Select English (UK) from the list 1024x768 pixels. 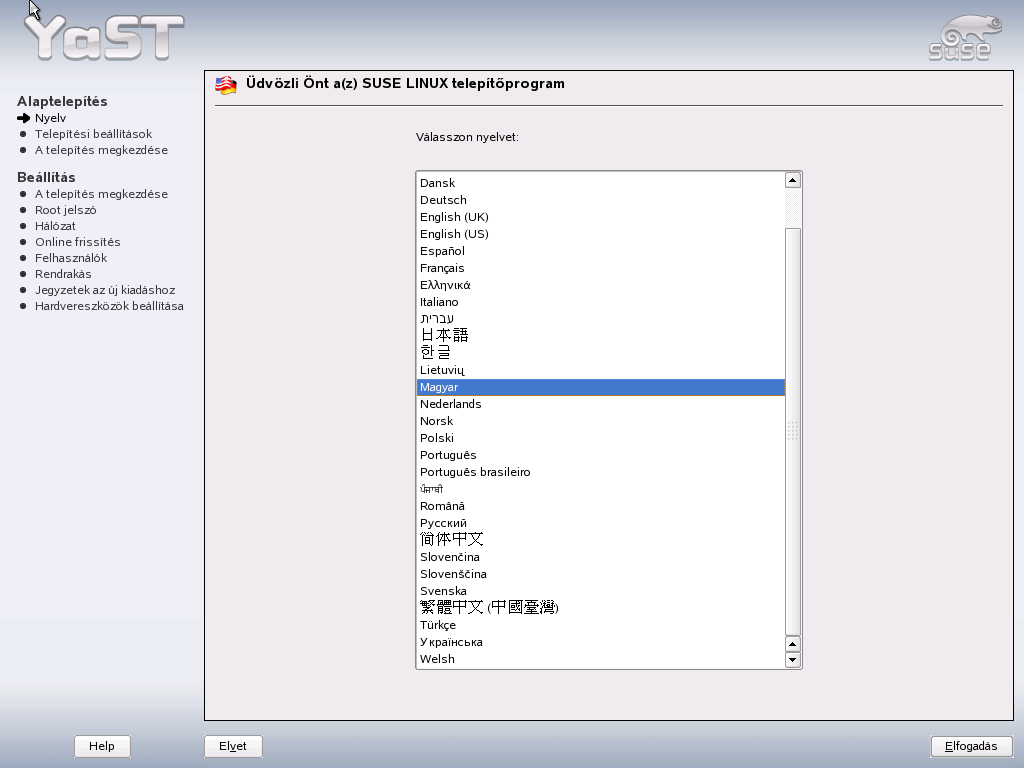coord(601,217)
